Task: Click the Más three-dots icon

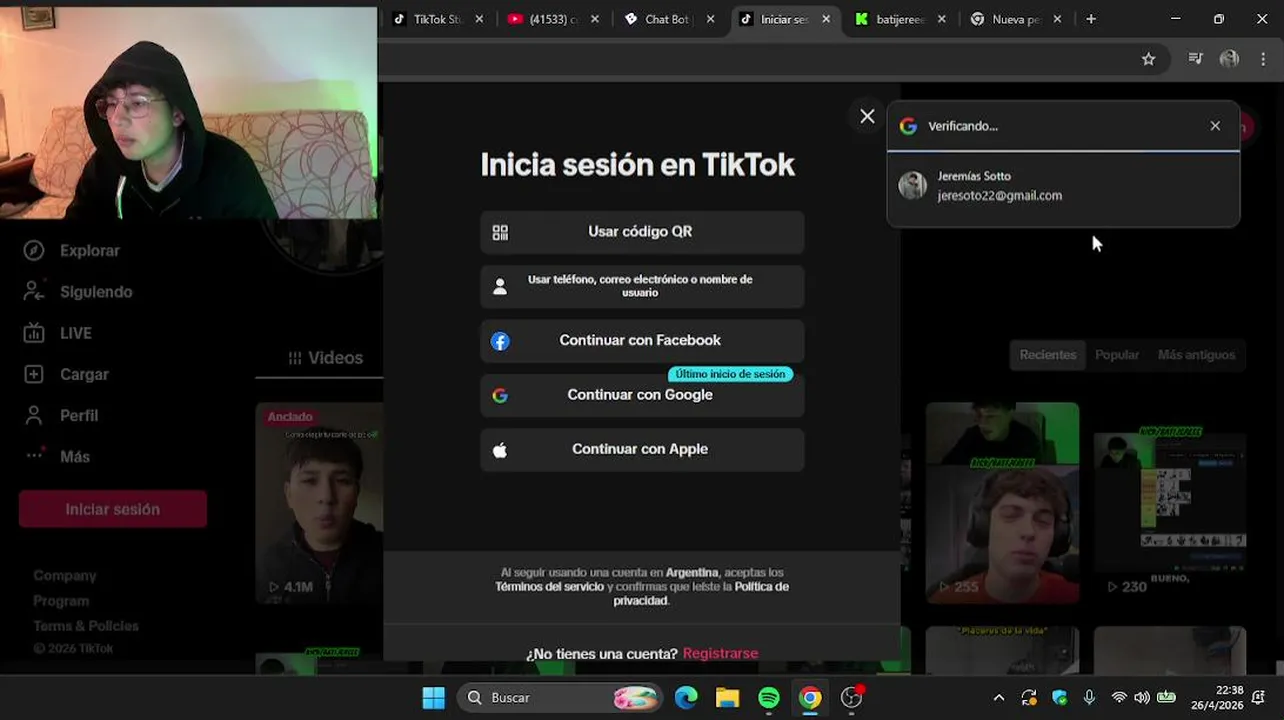Action: tap(34, 455)
